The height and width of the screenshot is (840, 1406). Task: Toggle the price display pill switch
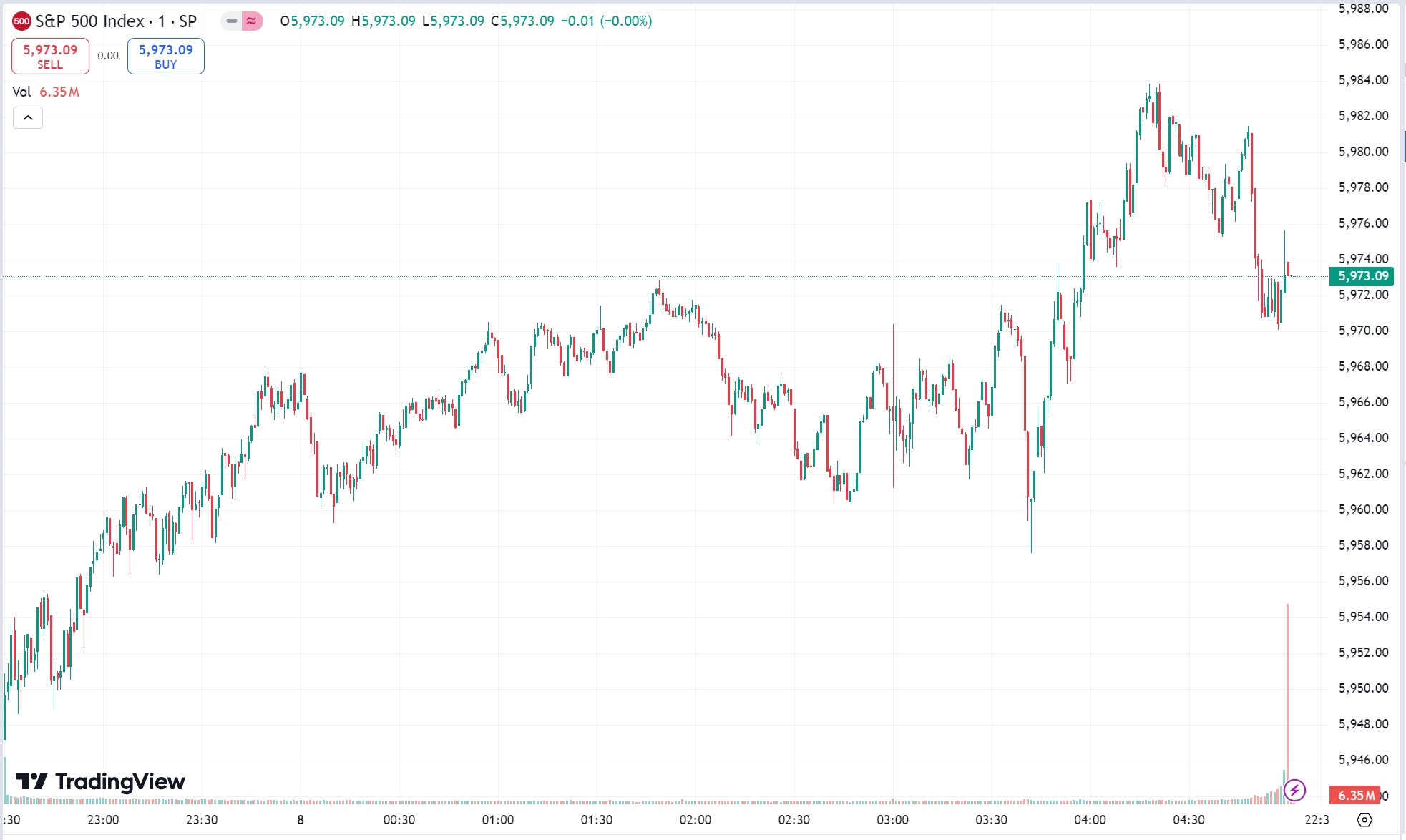coord(240,22)
